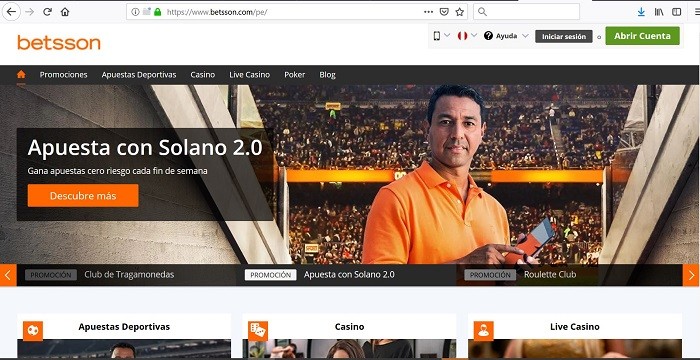This screenshot has height=360, width=700.
Task: Click the green padlock security icon
Action: click(157, 12)
